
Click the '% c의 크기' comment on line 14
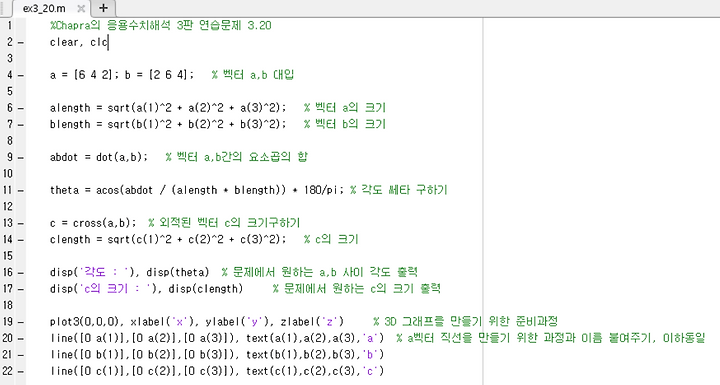coord(331,239)
